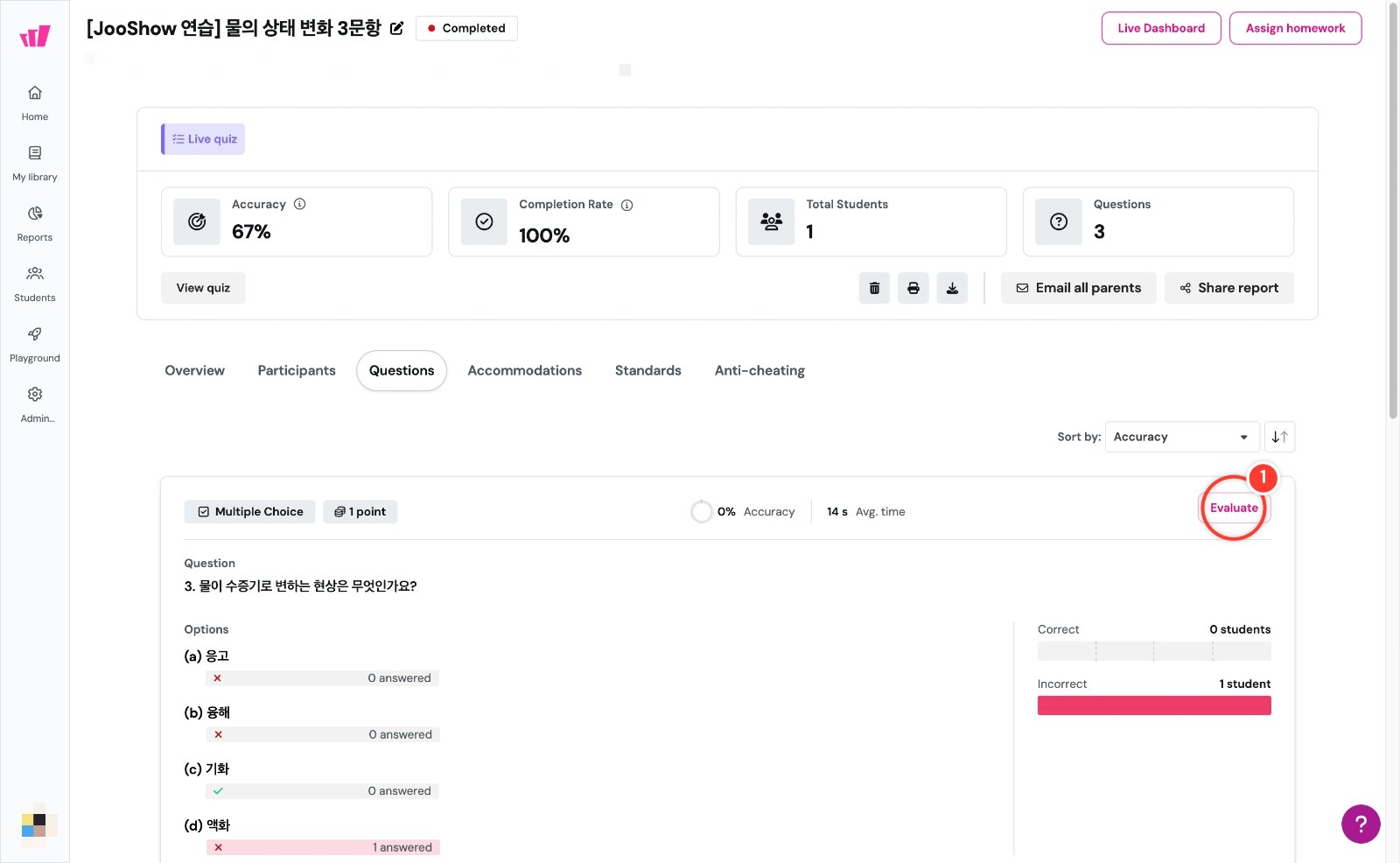Delete the report with trash icon
Image resolution: width=1400 pixels, height=863 pixels.
point(874,288)
